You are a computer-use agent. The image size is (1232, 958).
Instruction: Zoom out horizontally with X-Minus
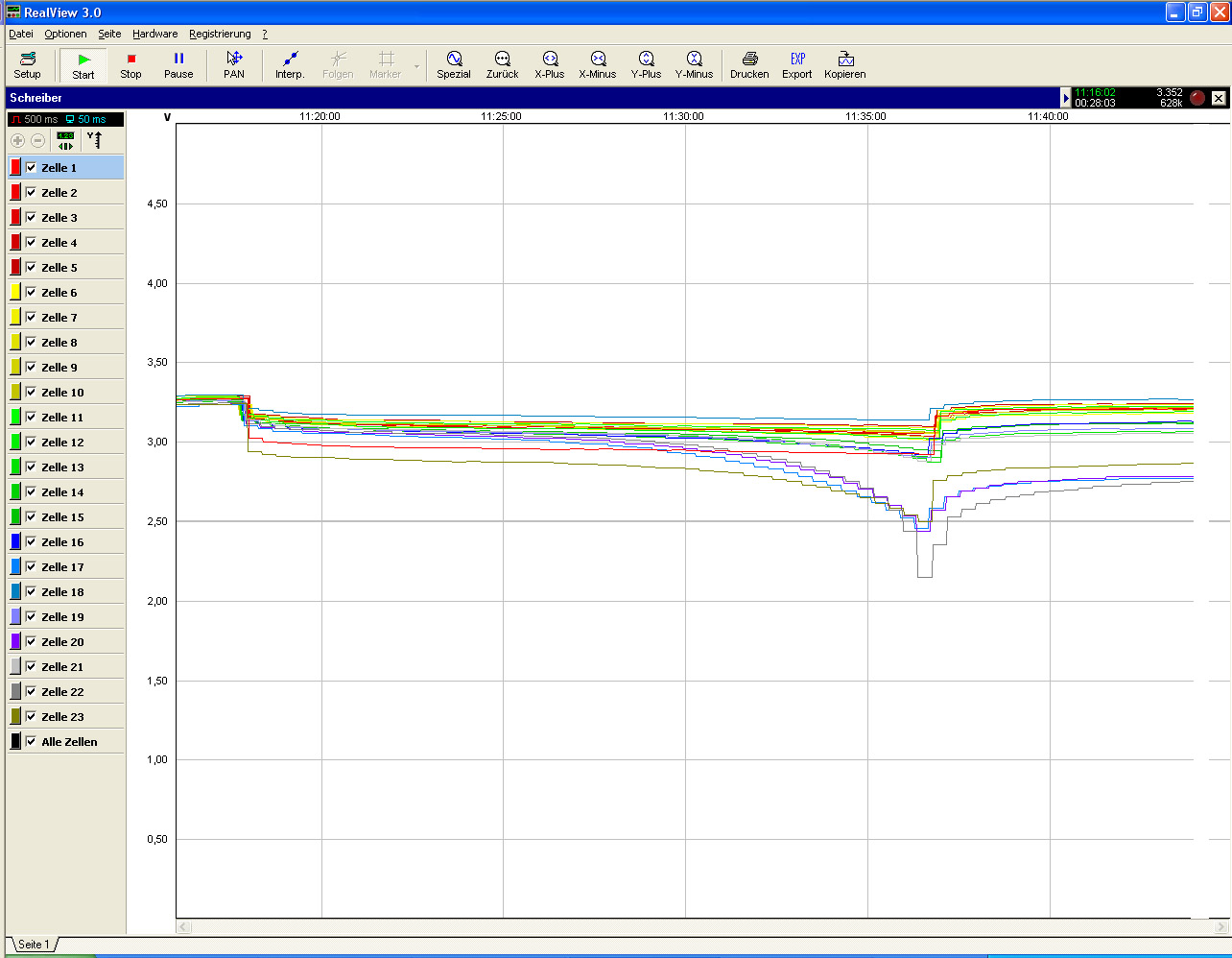click(598, 64)
